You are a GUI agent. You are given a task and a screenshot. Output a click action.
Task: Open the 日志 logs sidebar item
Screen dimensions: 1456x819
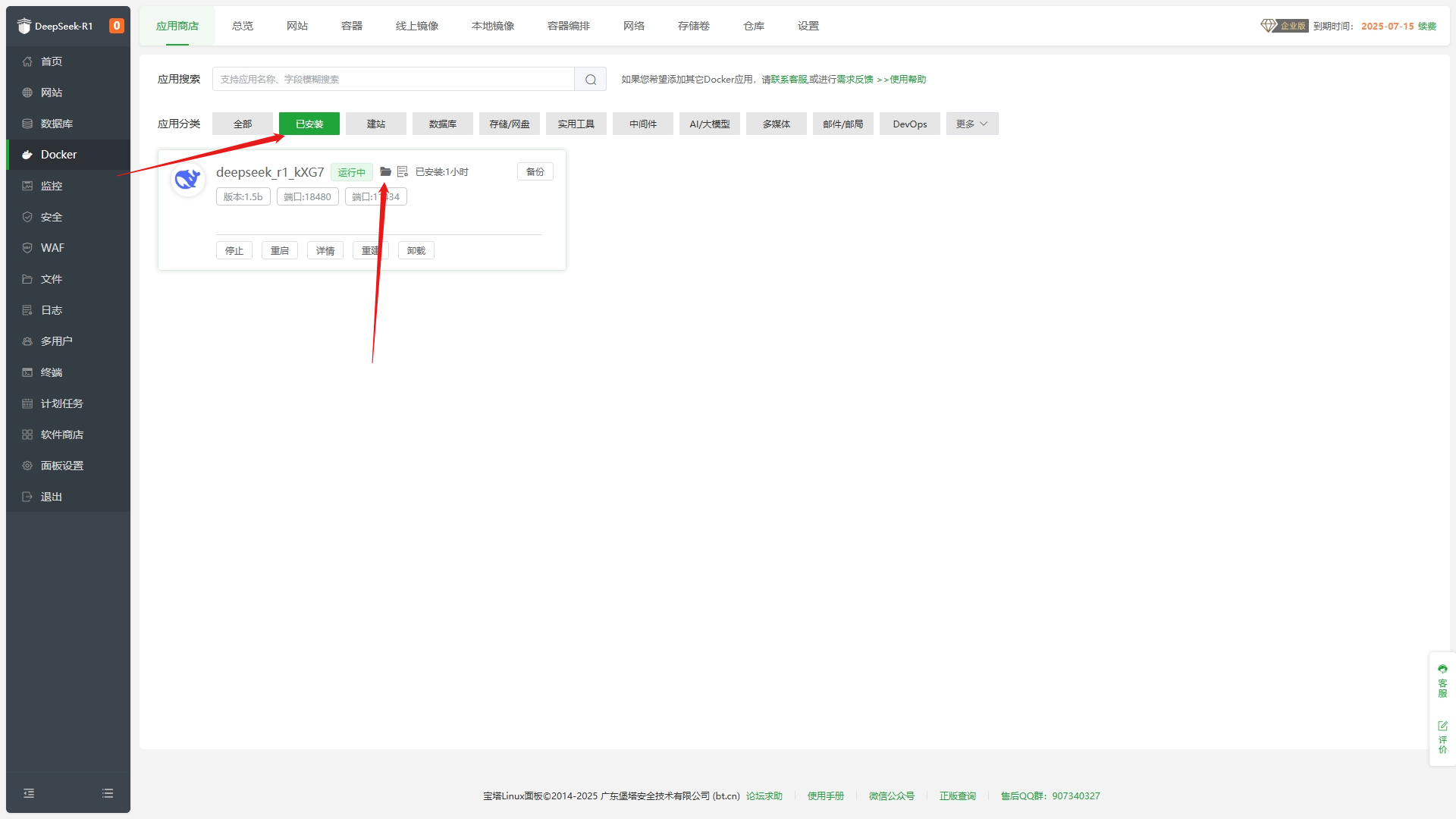click(x=68, y=310)
